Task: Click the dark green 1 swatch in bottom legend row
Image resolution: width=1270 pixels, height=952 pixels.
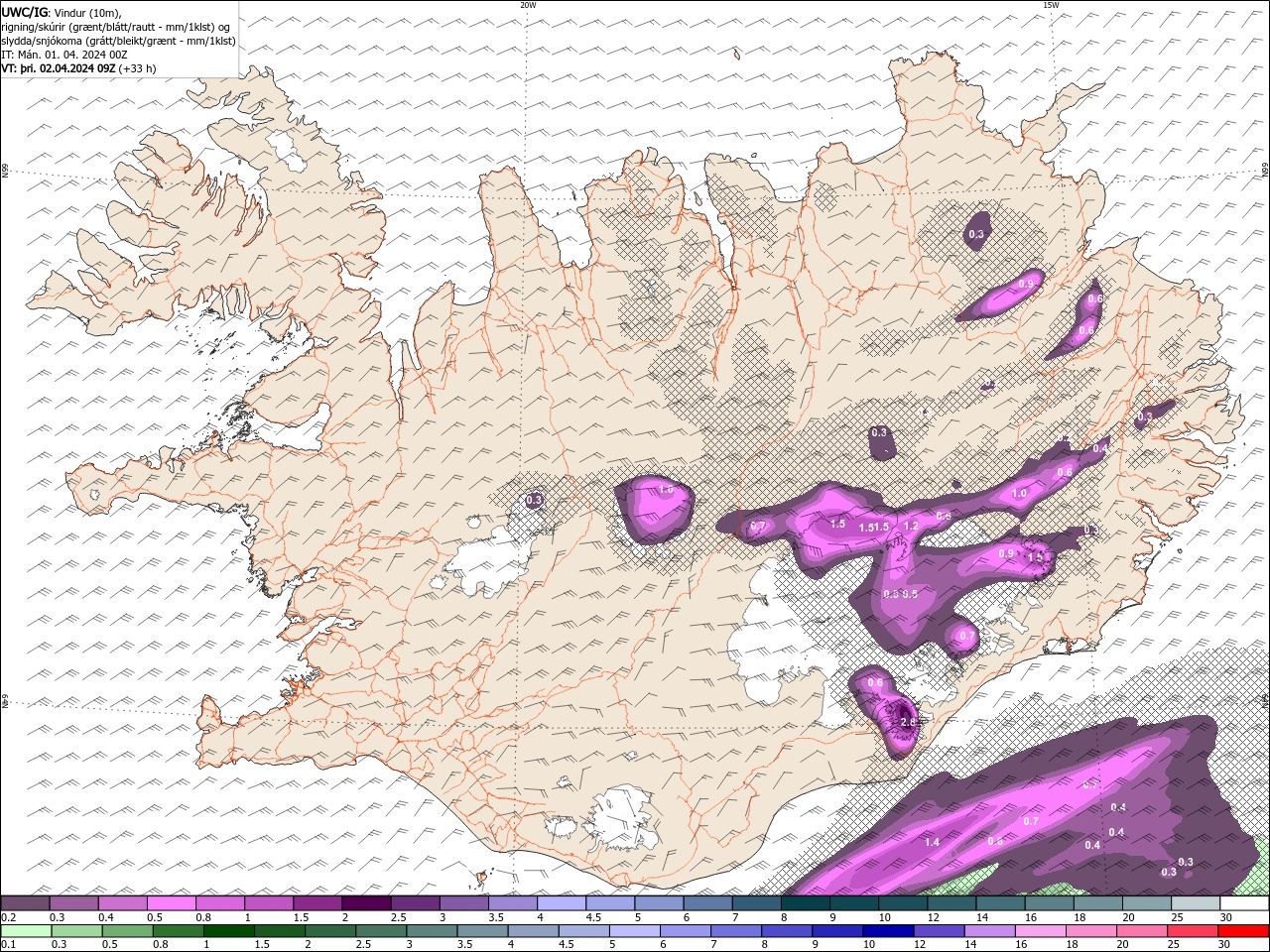Action: 228,930
